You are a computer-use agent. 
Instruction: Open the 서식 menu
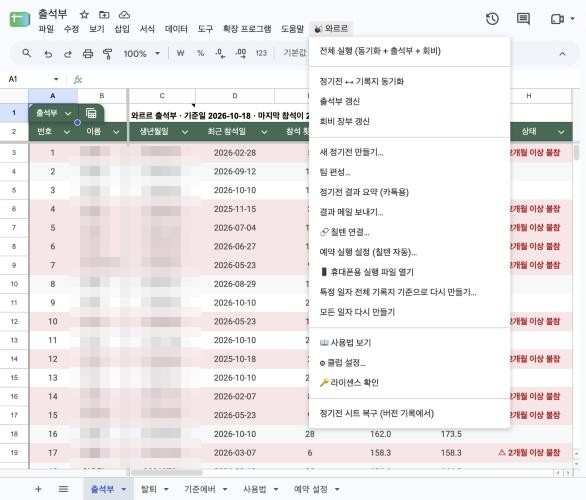click(x=147, y=29)
